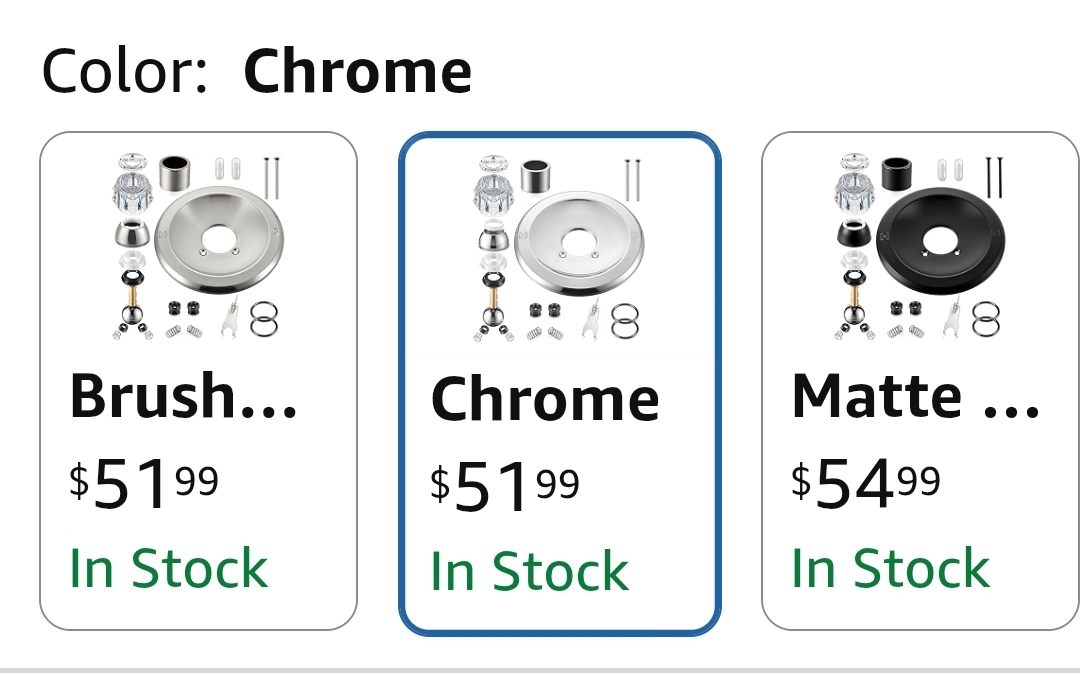Choose the truncated 'Brush...' color name
This screenshot has width=1080, height=674.
pos(183,396)
